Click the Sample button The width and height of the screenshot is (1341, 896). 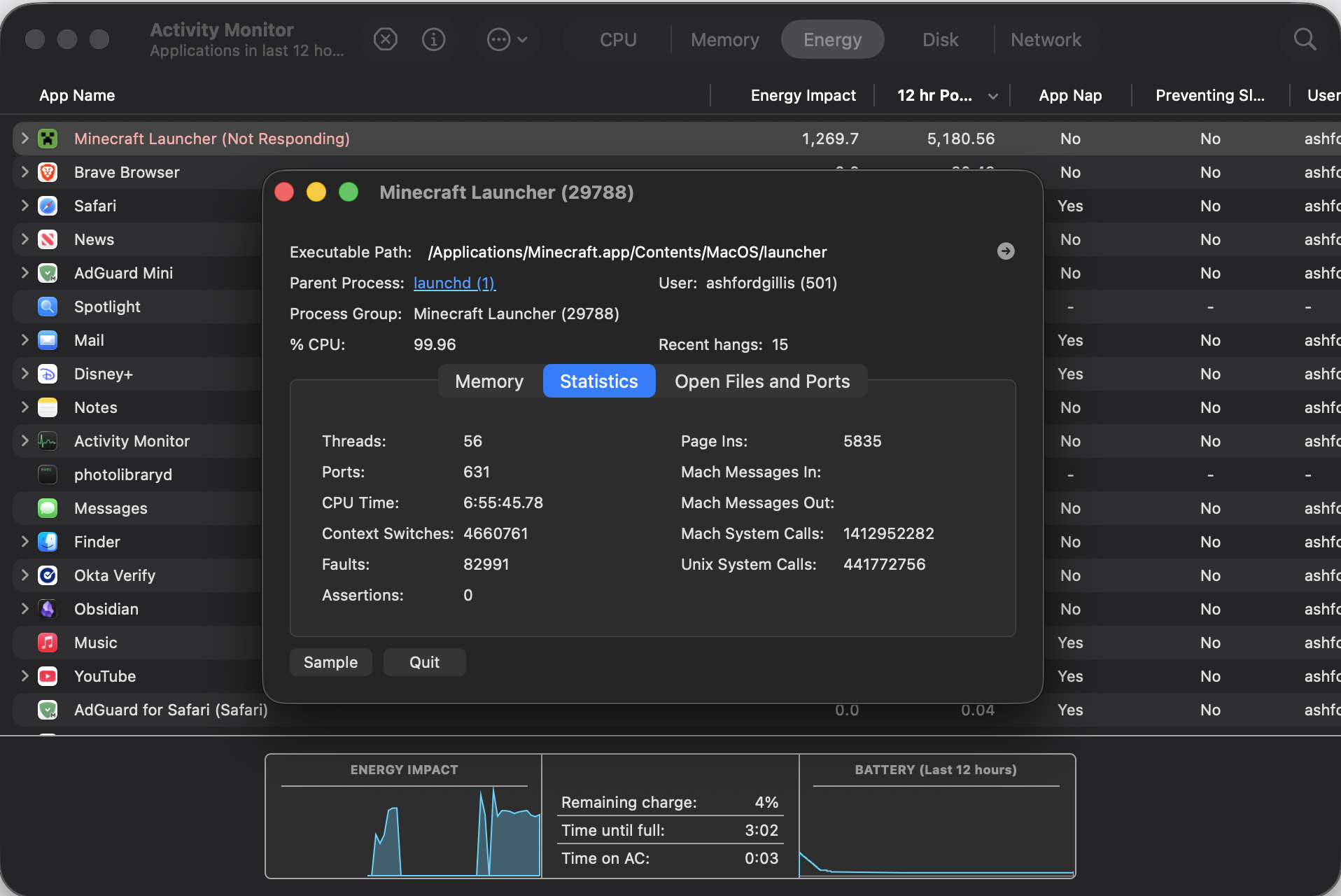point(330,662)
